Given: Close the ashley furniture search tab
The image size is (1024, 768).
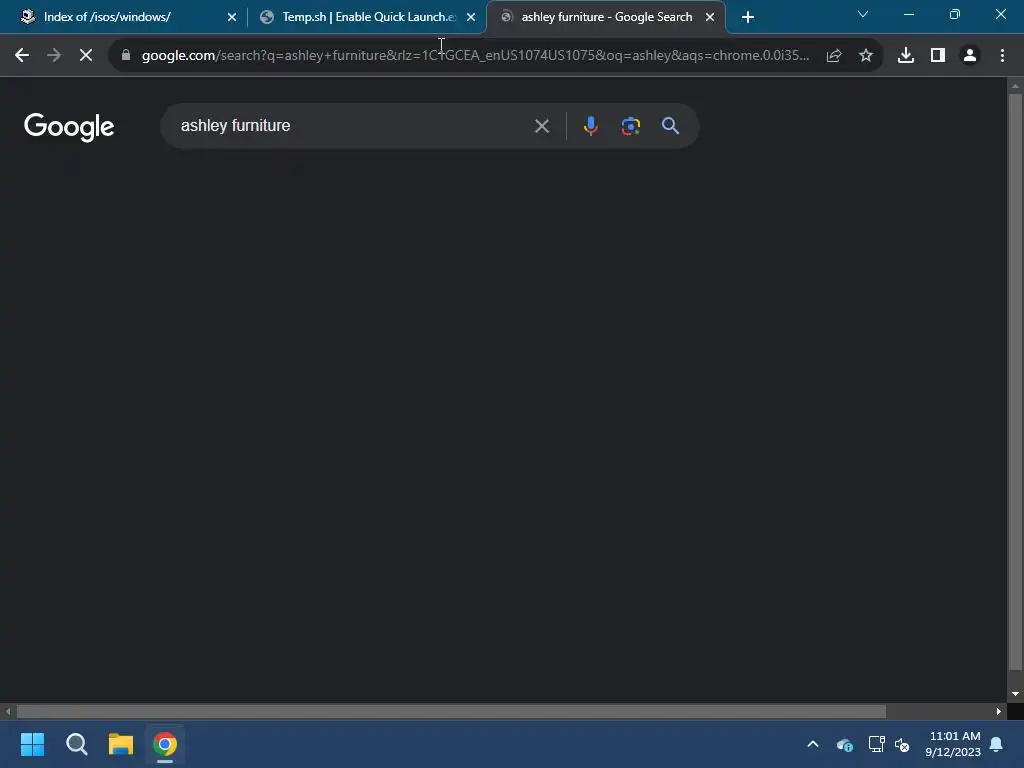Looking at the screenshot, I should [710, 18].
